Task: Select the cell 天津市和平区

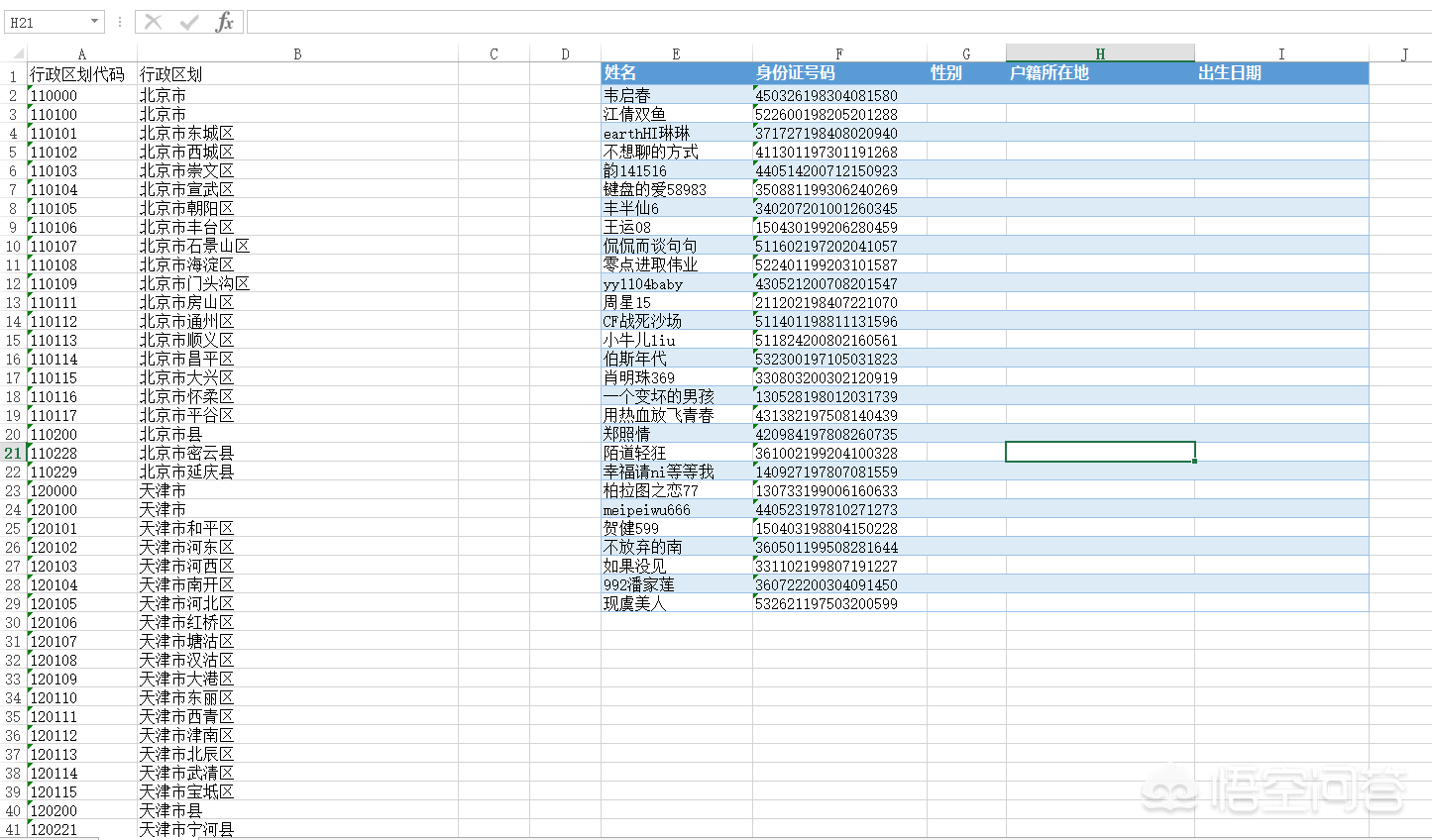Action: tap(297, 528)
